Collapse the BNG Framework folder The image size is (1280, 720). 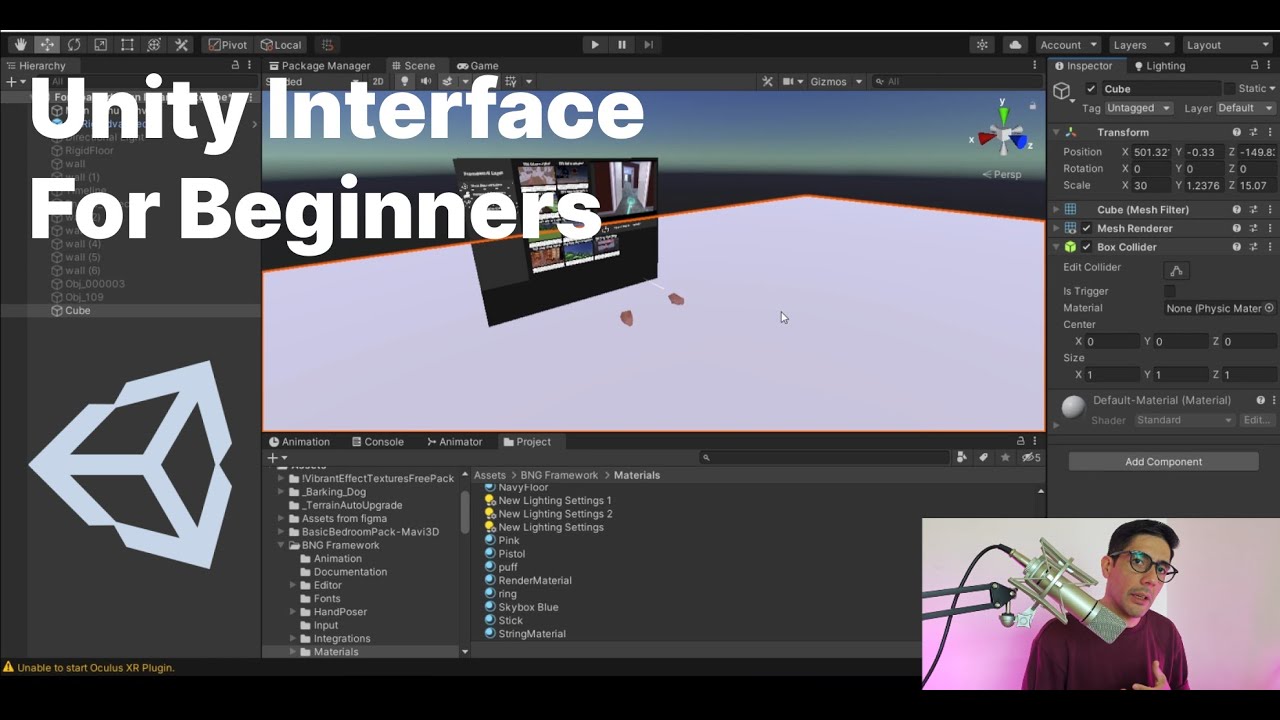281,545
